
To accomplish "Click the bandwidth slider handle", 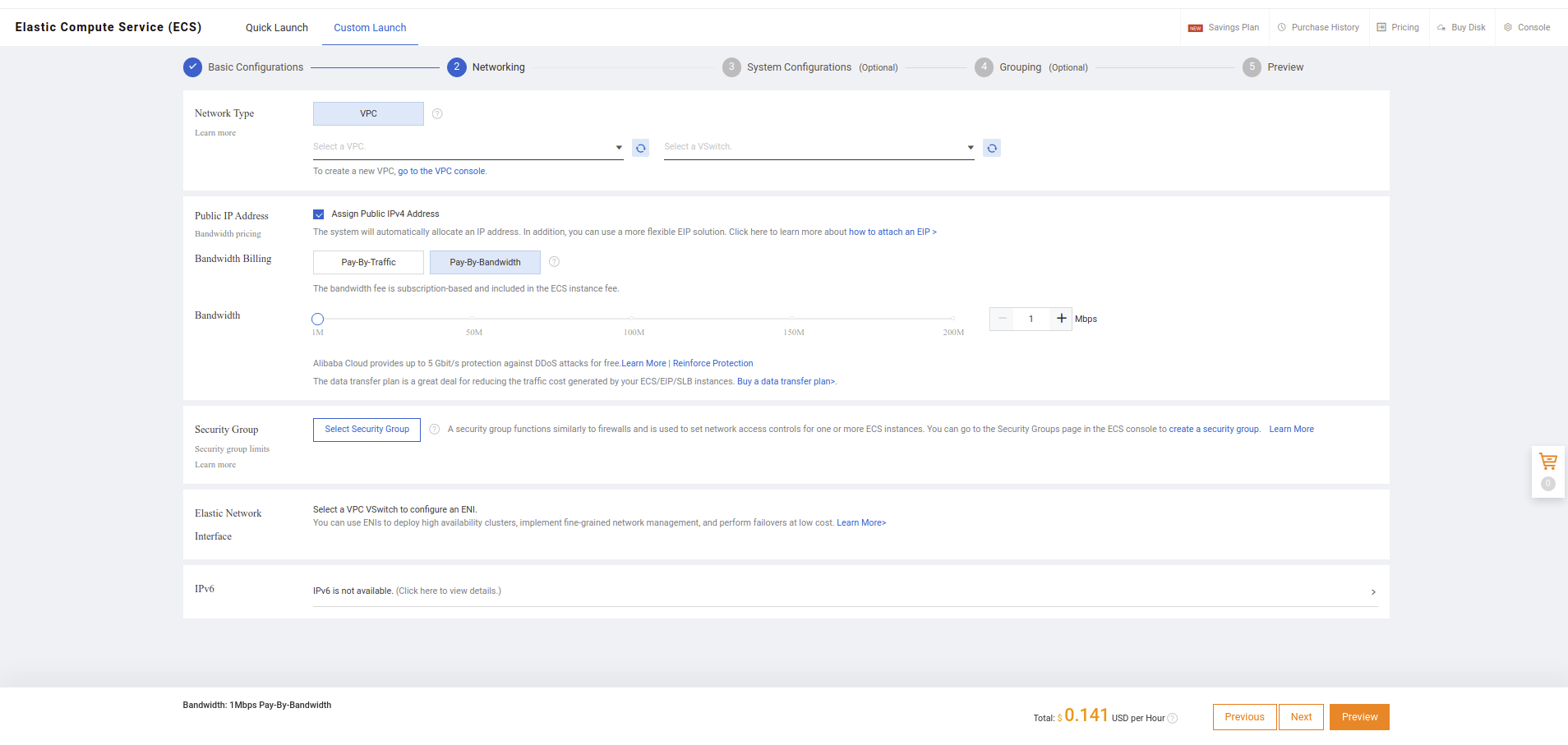I will tap(317, 319).
